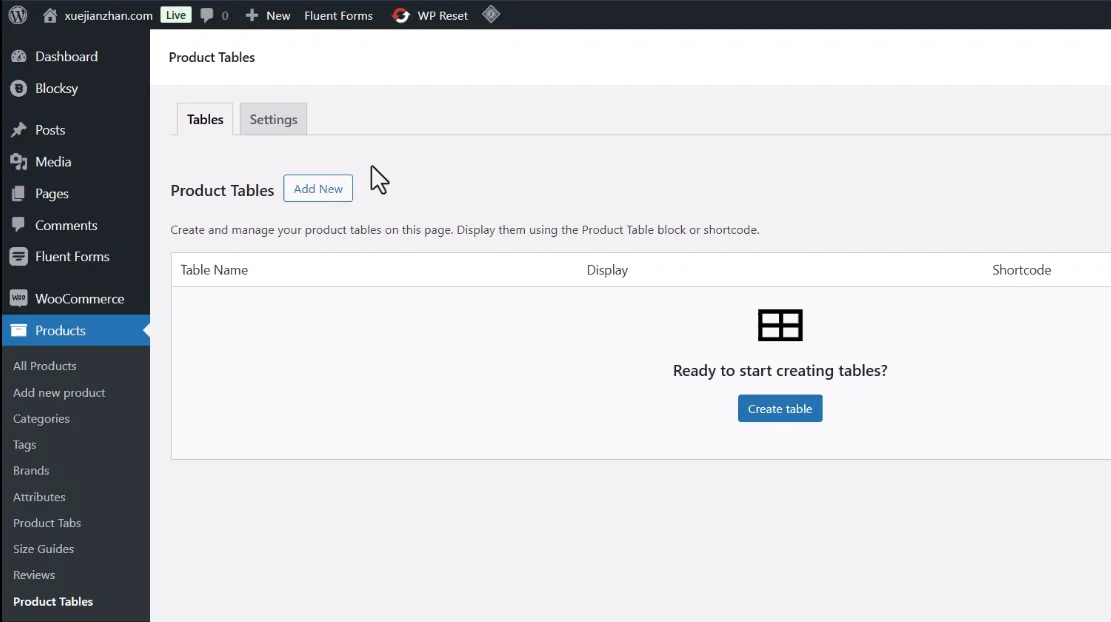Click the diamond icon in admin bar
The height and width of the screenshot is (622, 1111).
click(x=491, y=14)
